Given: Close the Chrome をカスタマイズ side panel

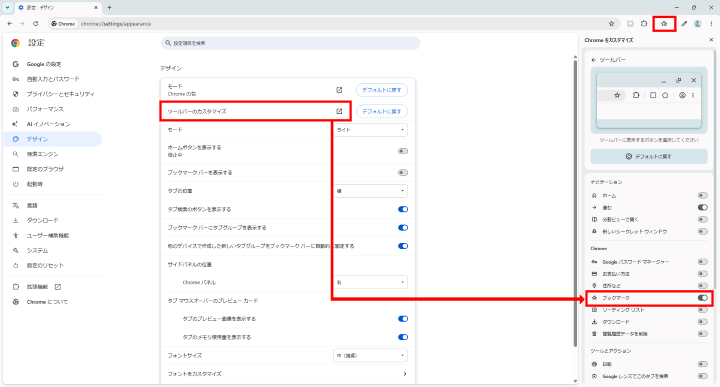Looking at the screenshot, I should pos(711,40).
